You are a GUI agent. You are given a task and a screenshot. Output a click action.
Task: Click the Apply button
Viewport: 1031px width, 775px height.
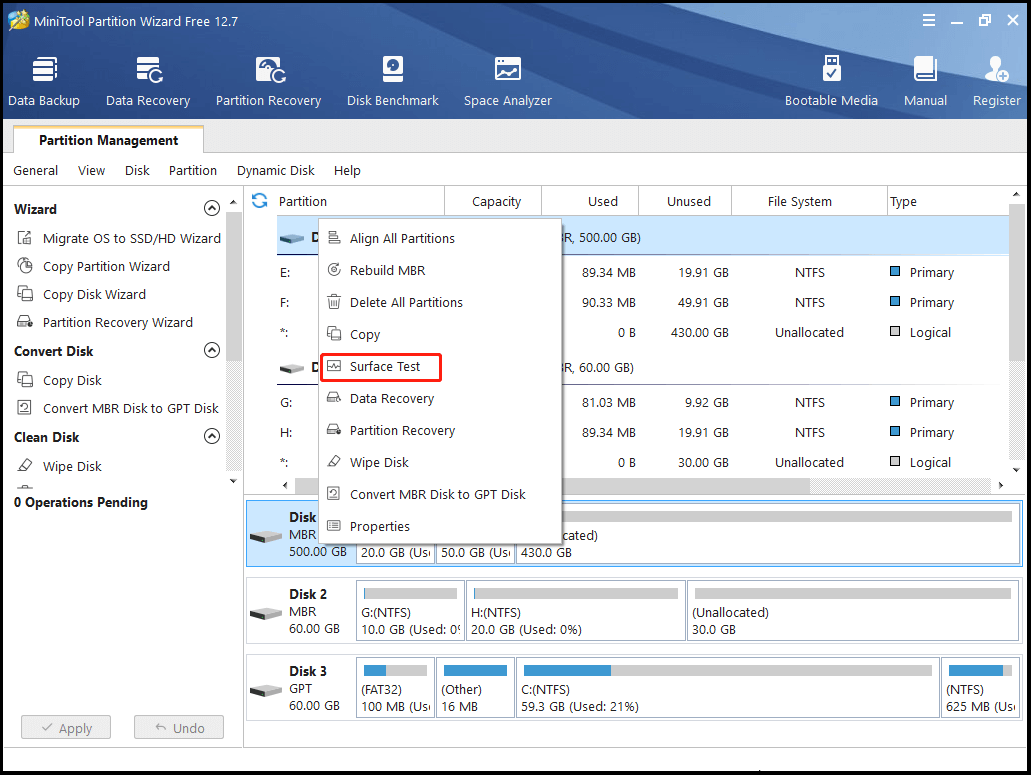pyautogui.click(x=66, y=728)
